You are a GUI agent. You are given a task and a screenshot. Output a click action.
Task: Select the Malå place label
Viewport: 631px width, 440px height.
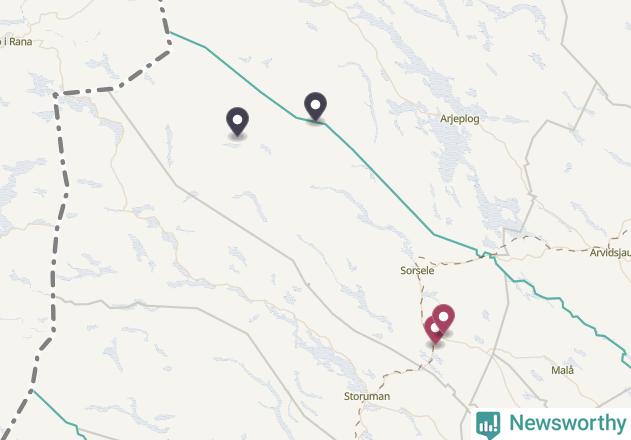(562, 370)
